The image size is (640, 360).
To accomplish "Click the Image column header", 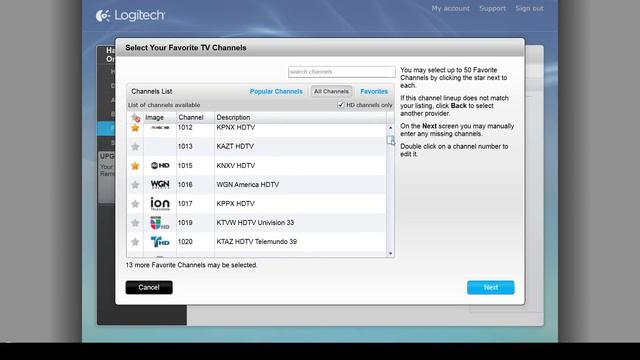I will click(154, 118).
